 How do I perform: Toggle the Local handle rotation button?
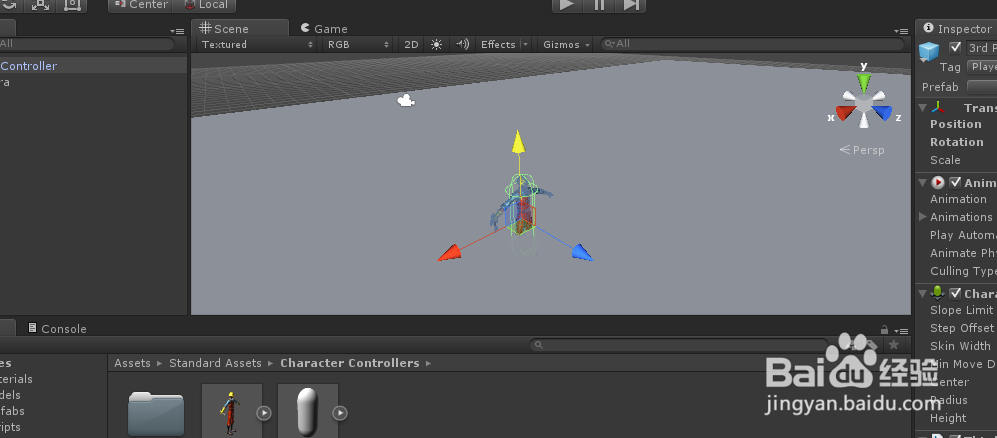(x=205, y=4)
